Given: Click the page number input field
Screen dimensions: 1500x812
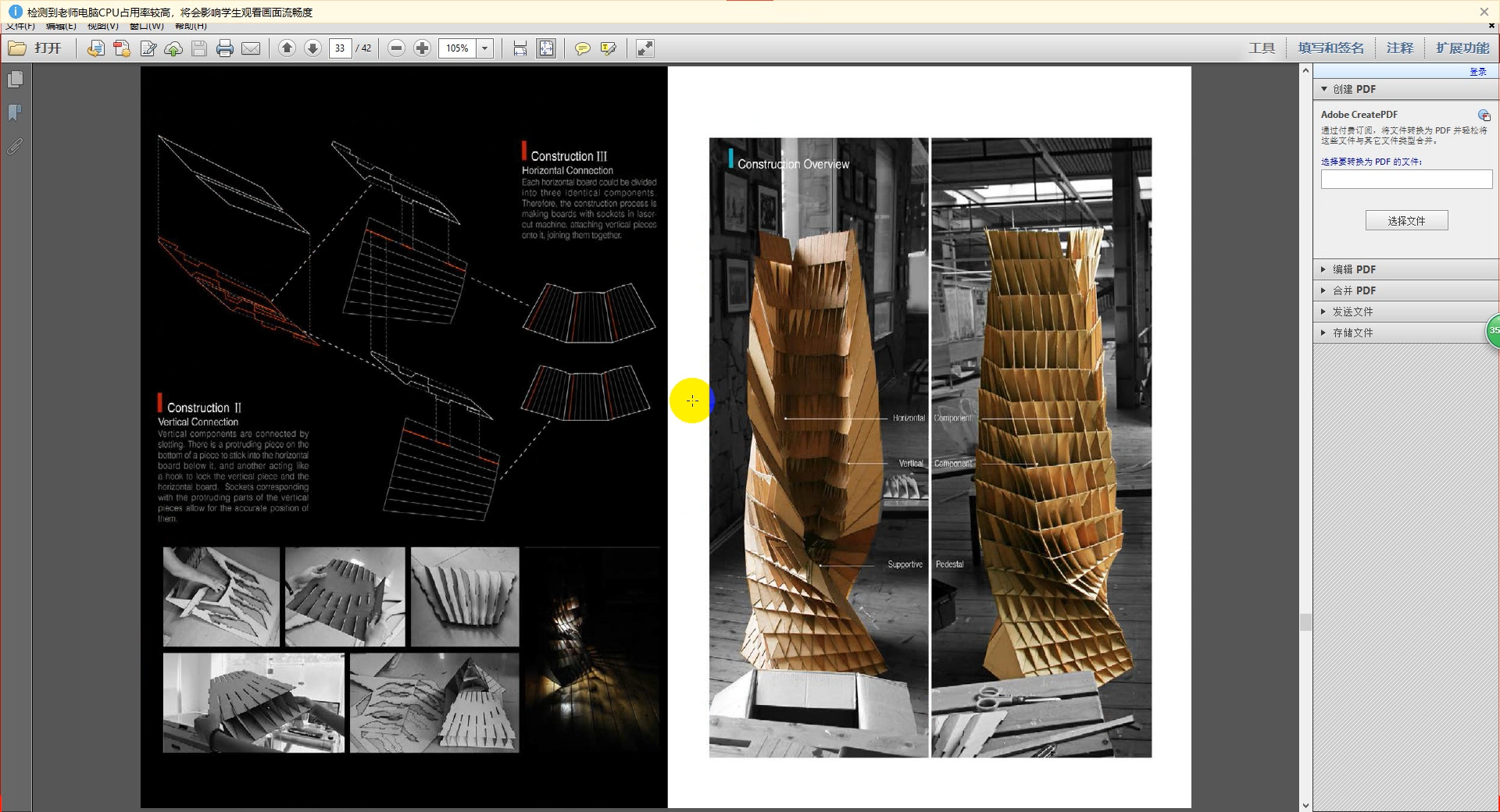Looking at the screenshot, I should tap(340, 48).
